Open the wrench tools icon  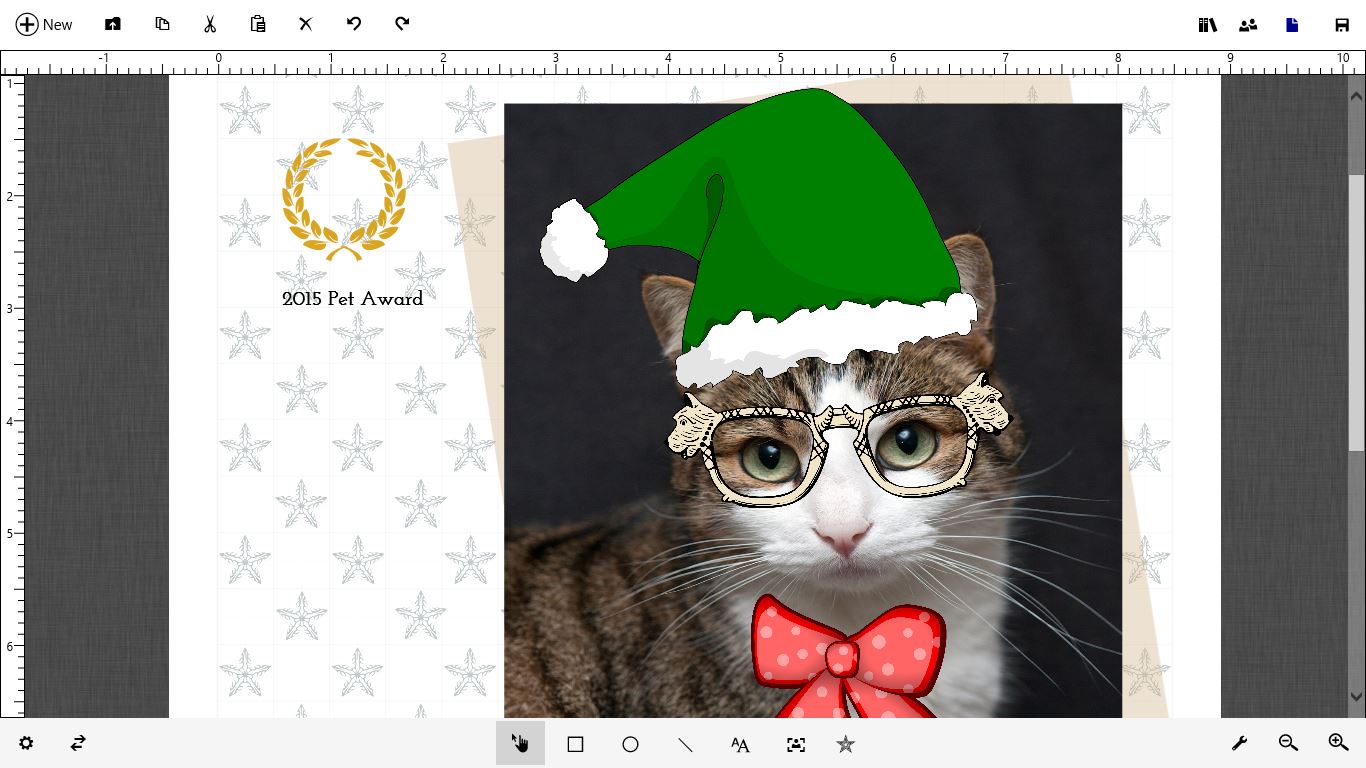pos(1239,742)
